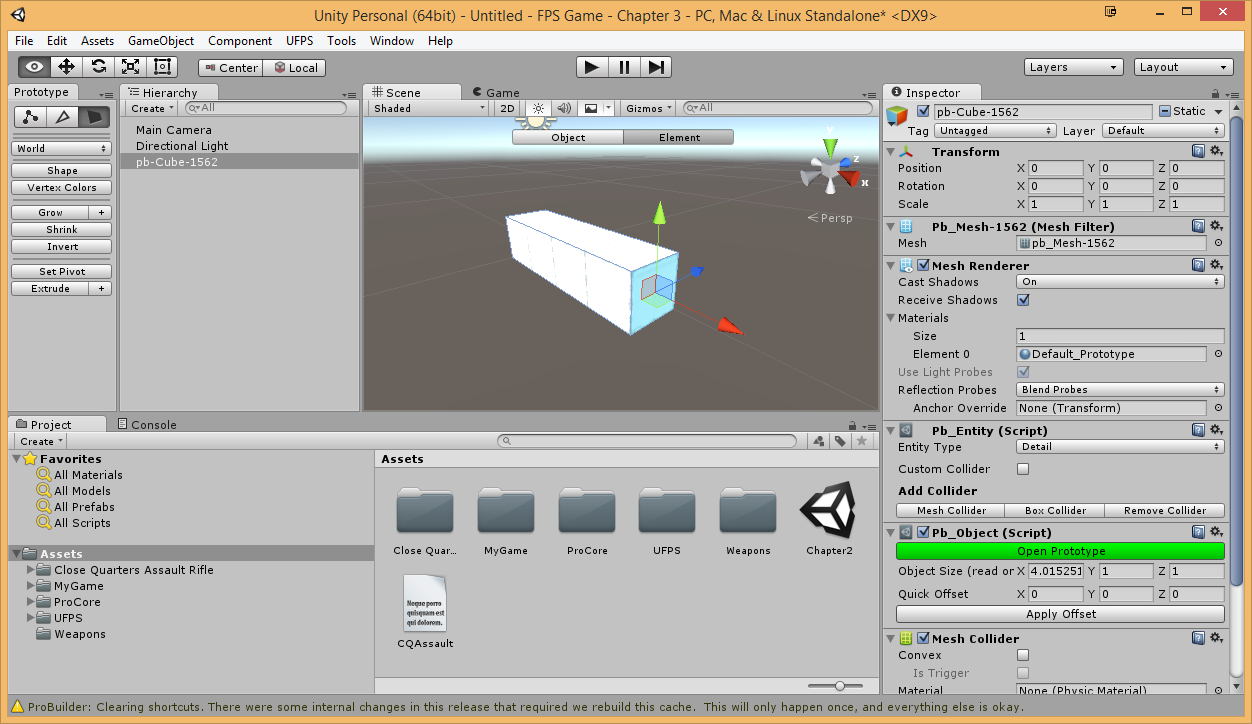Screen dimensions: 1252x724
Task: Choose ProBuilder vertex selection mode
Action: pos(30,117)
